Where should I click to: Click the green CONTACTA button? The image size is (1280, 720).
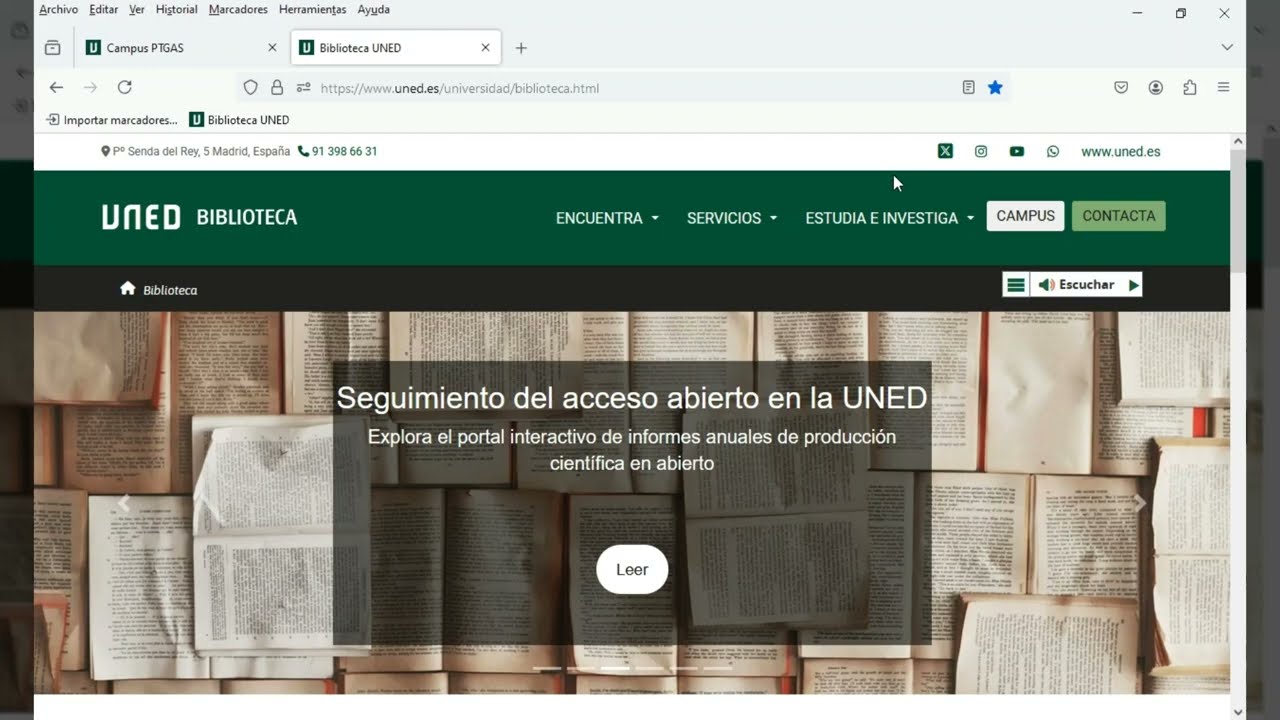click(x=1118, y=216)
